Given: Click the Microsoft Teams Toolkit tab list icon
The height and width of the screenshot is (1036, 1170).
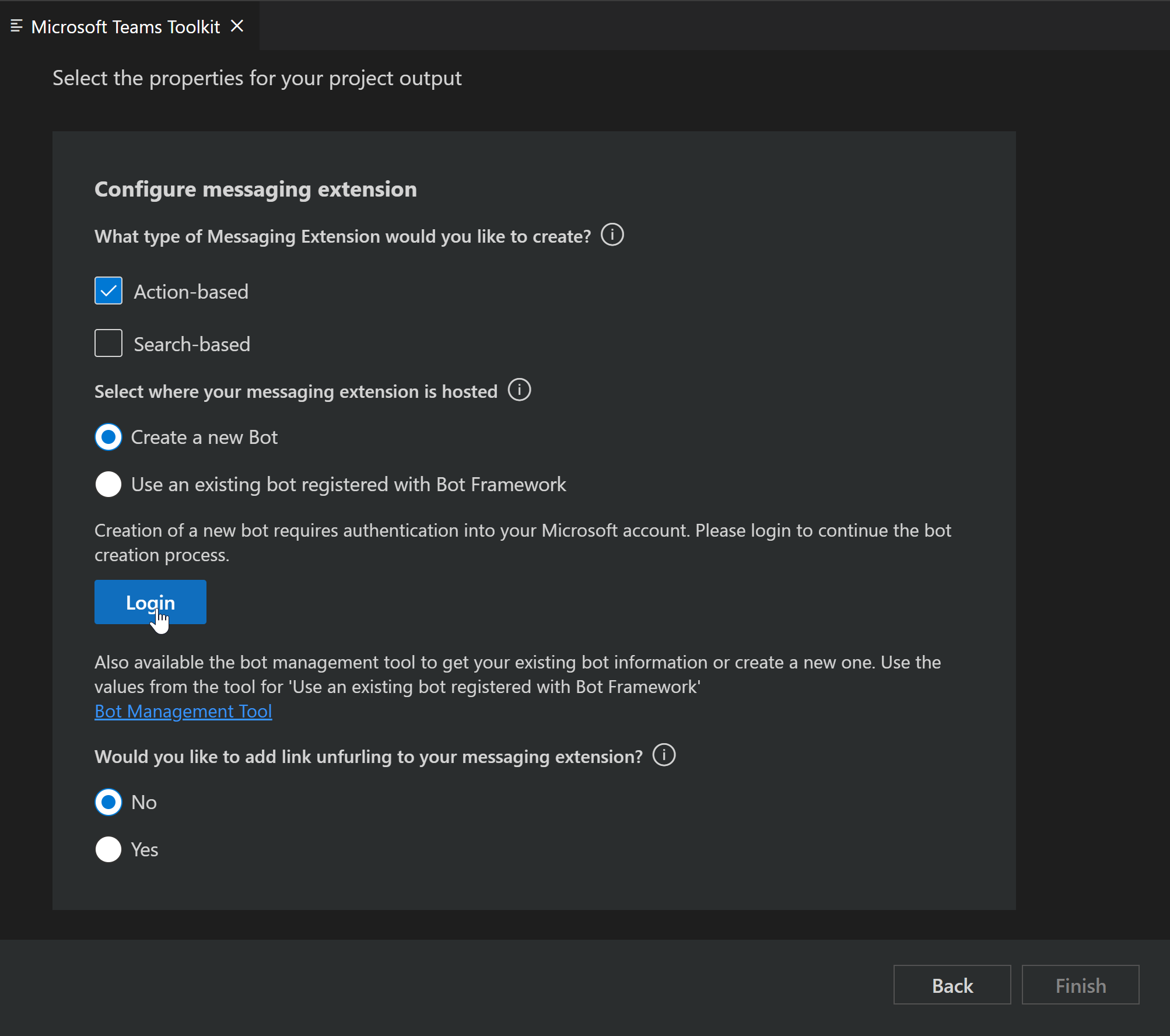Looking at the screenshot, I should click(x=16, y=26).
